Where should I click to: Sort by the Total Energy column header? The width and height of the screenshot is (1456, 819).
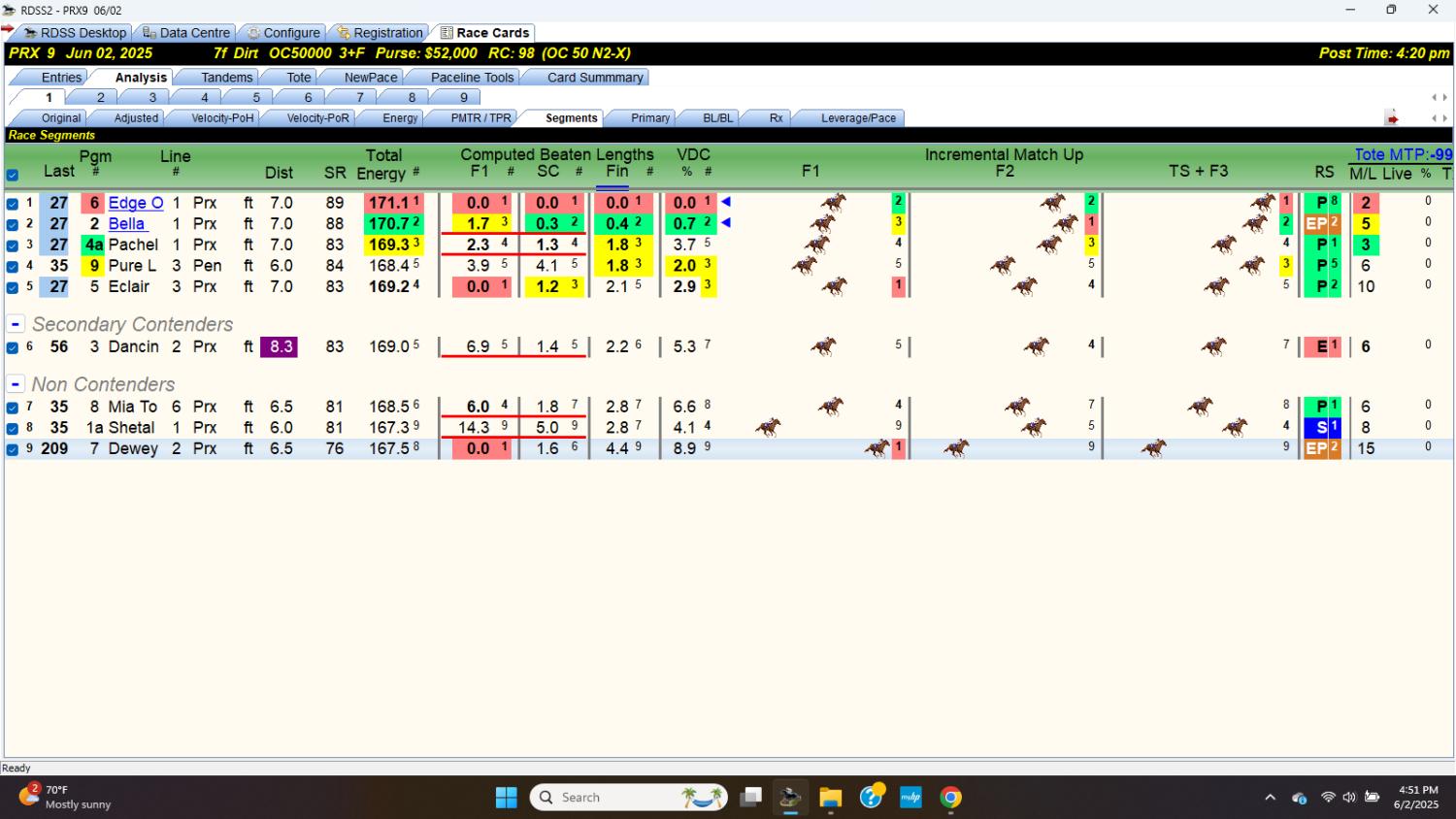[383, 164]
